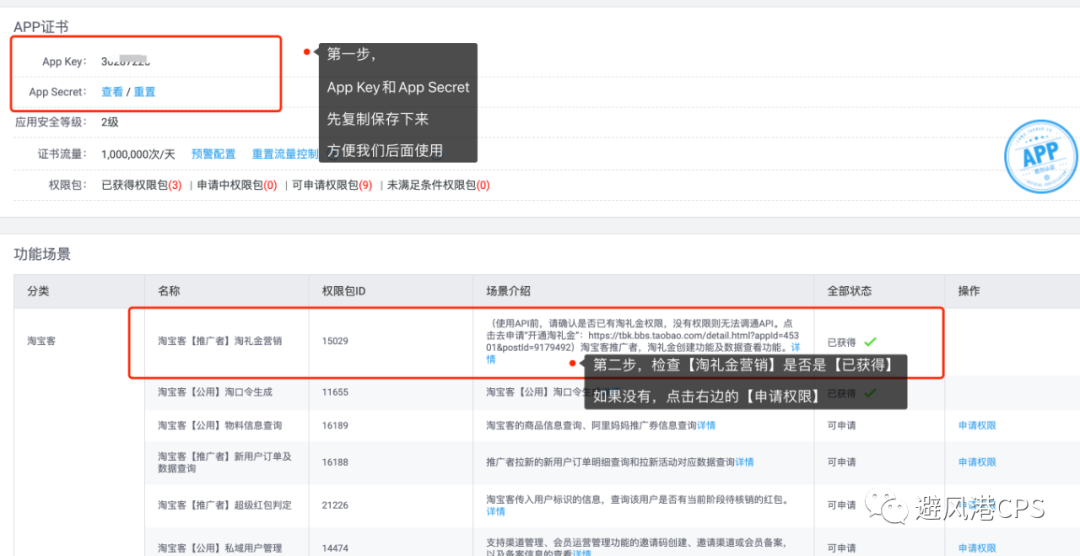This screenshot has width=1080, height=556.
Task: Click permission package ID 14474
Action: [x=335, y=548]
